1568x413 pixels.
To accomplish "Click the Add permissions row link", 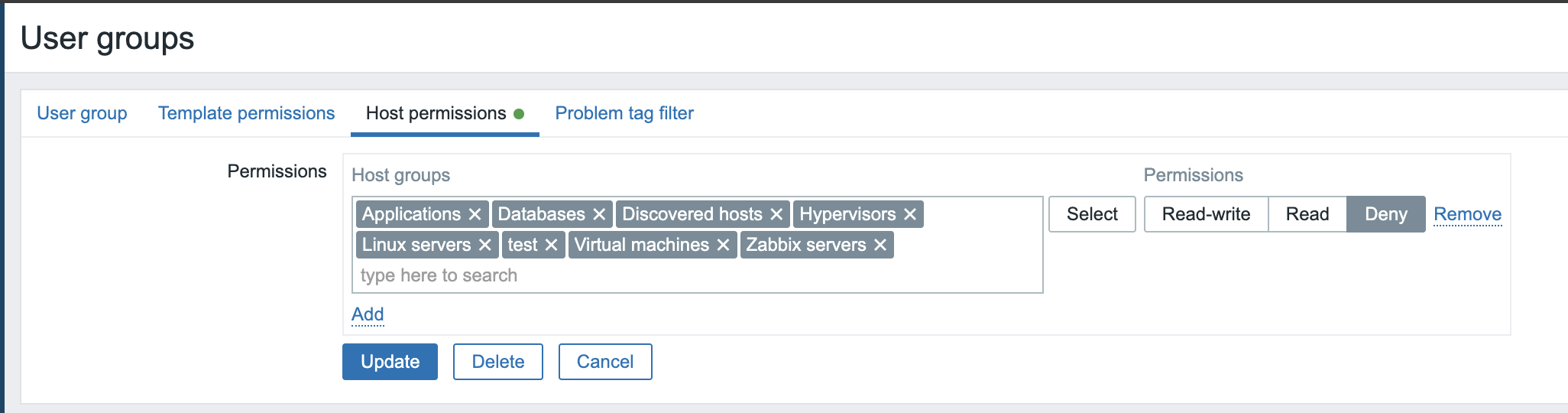I will point(368,314).
